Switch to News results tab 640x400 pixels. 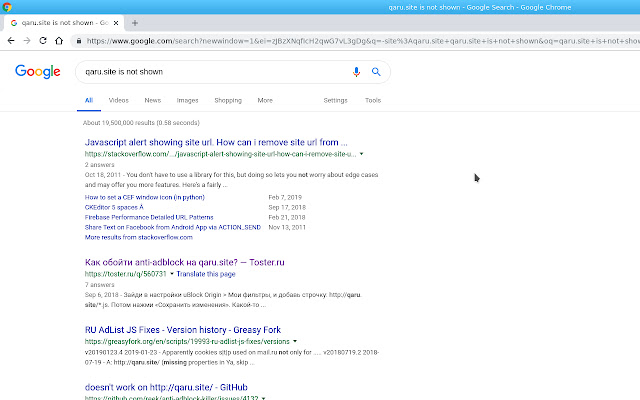(153, 100)
